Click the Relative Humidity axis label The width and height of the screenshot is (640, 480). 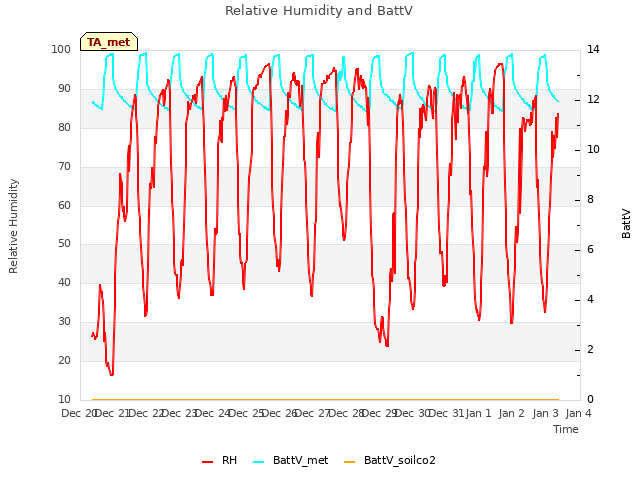coord(13,226)
